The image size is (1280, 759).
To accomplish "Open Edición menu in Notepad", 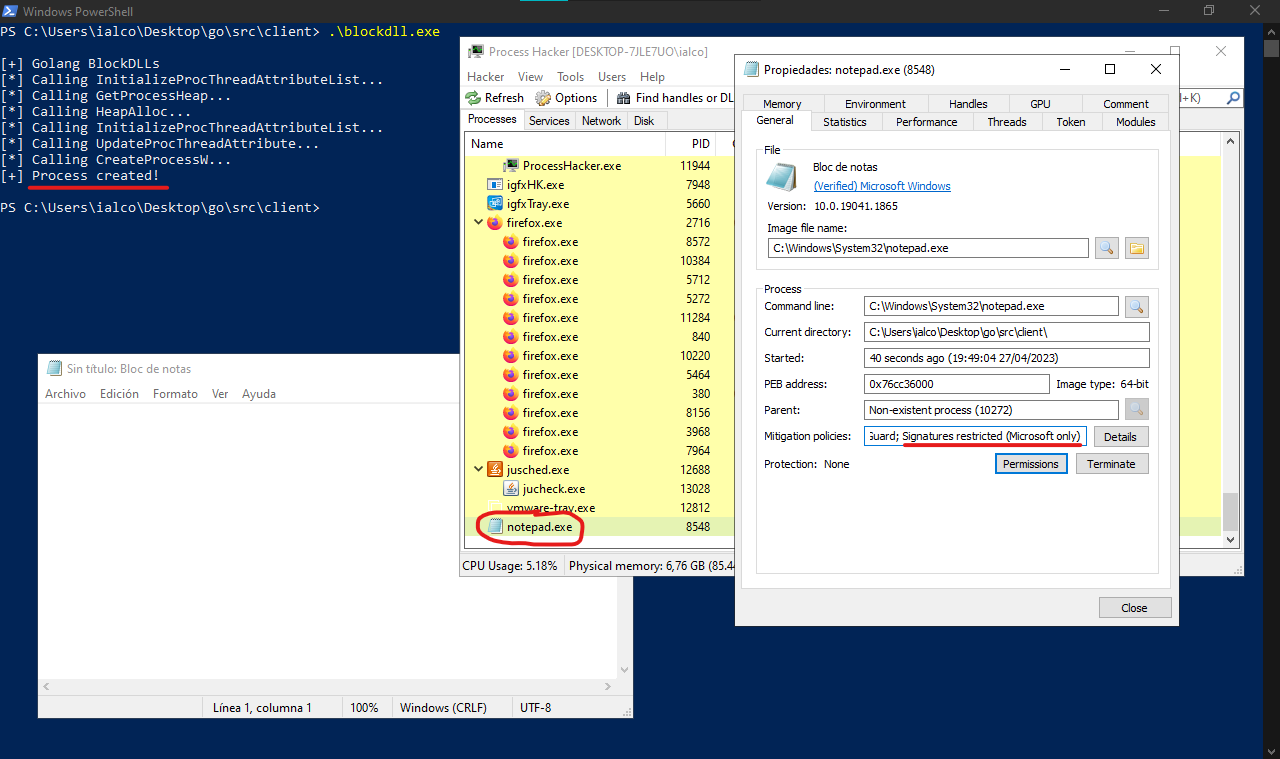I will 119,394.
